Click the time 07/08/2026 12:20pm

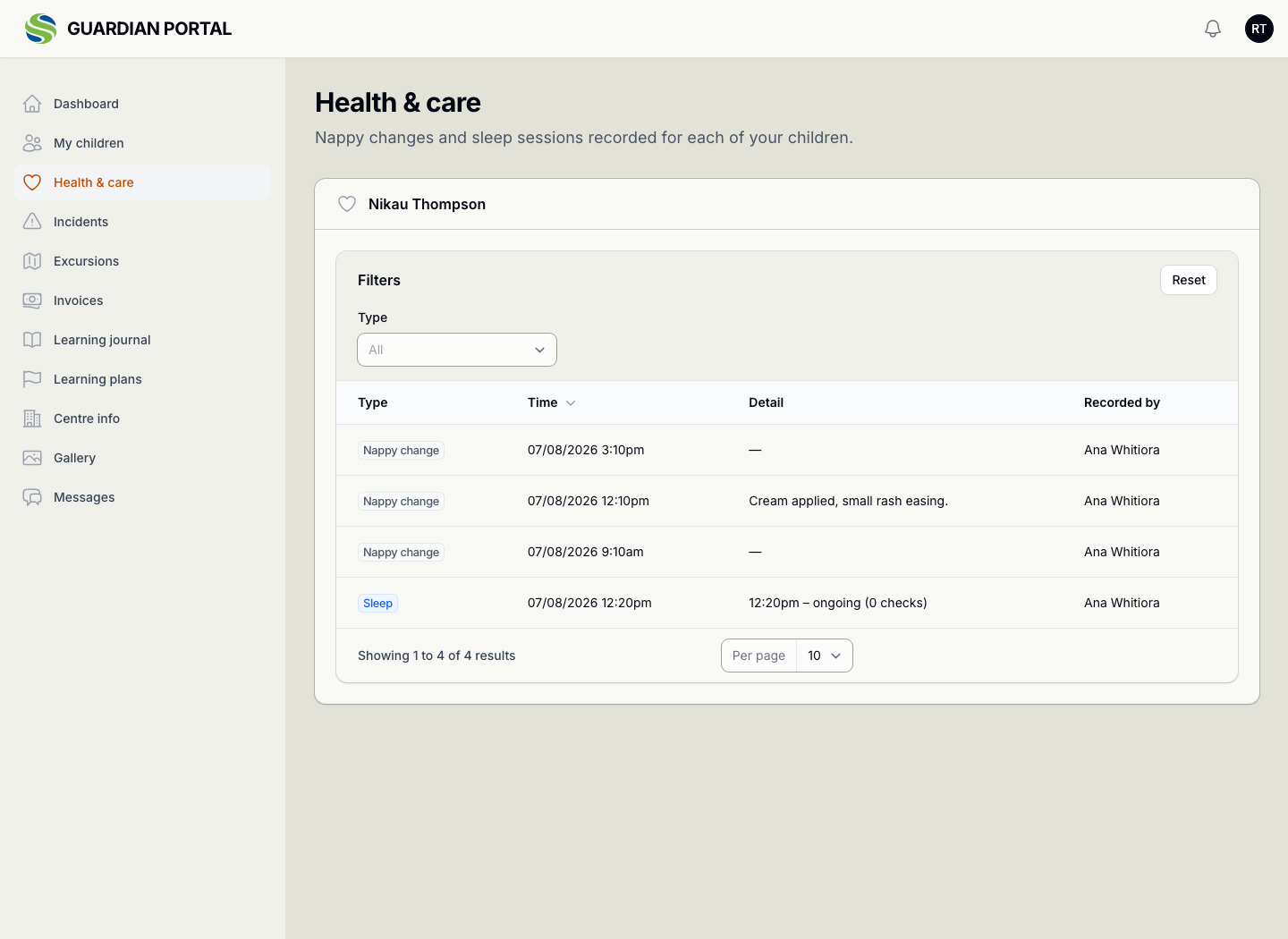coord(589,603)
